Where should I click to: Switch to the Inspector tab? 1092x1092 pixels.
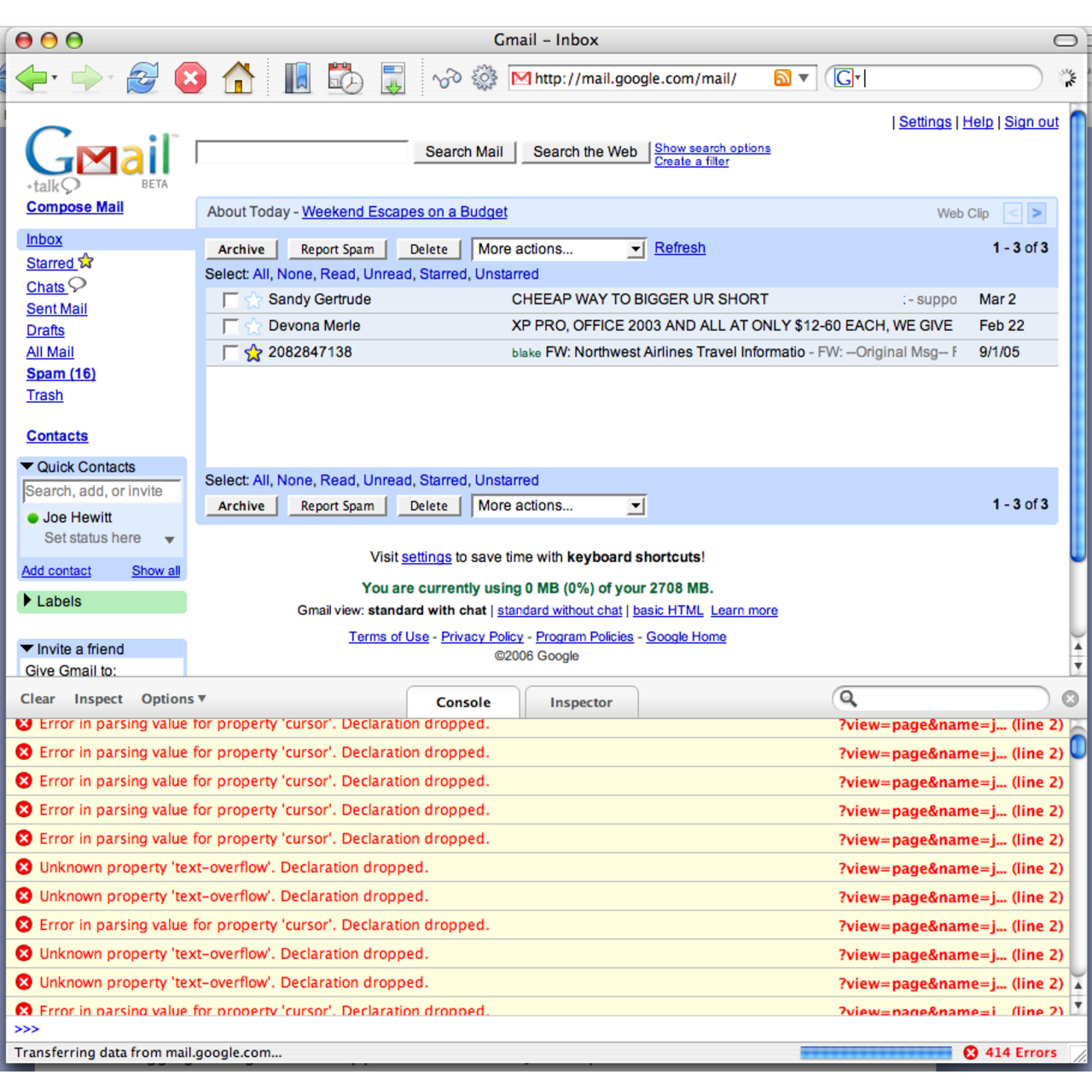coord(581,702)
